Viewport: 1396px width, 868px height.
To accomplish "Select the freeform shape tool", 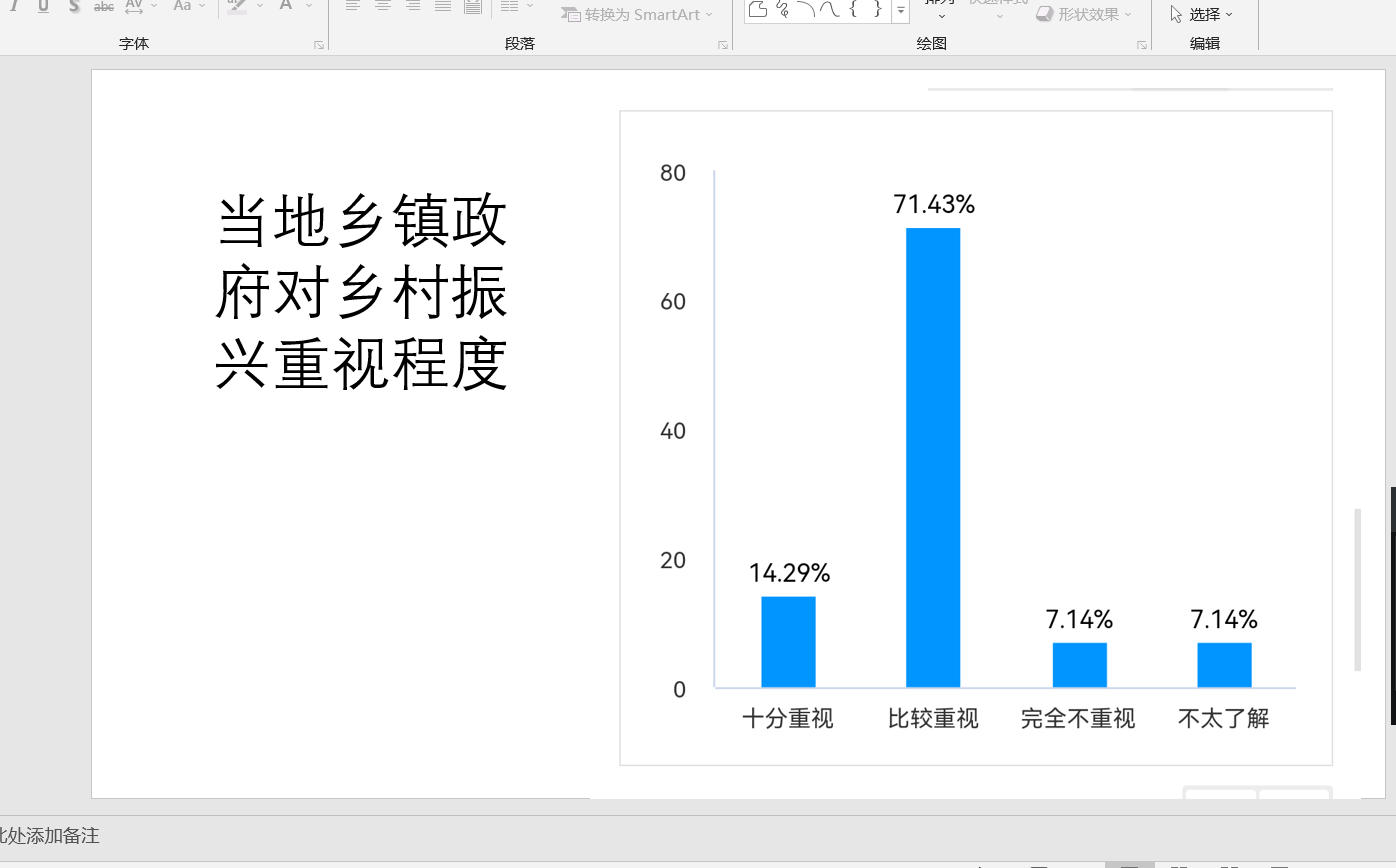I will coord(759,10).
